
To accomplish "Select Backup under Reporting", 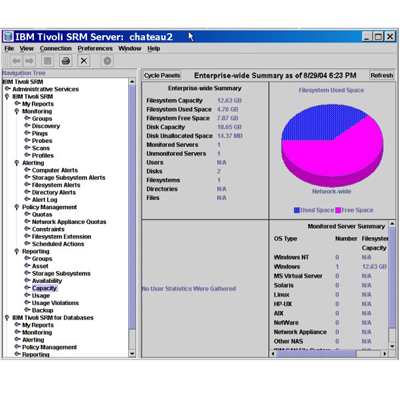I will tap(42, 310).
